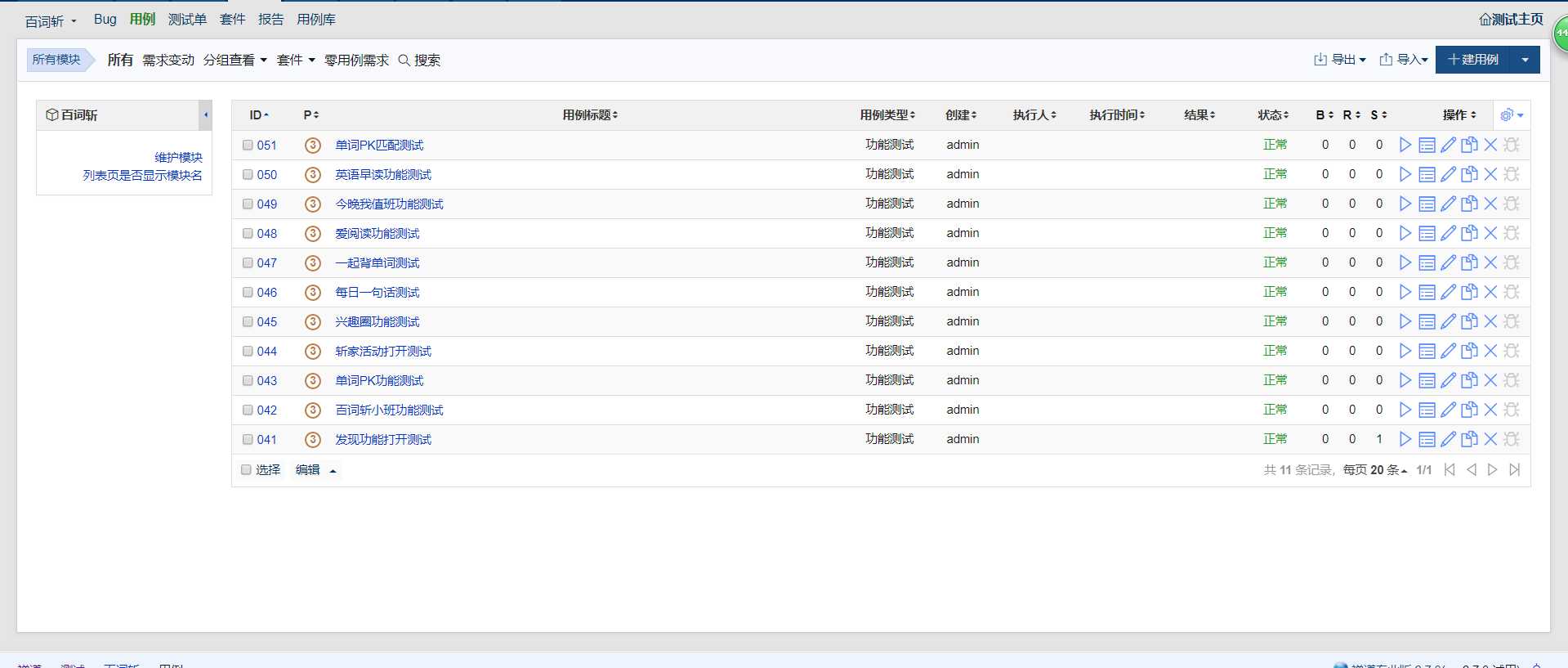Viewport: 1568px width, 668px height.
Task: Delete case 047 一起背单词测试 with X icon
Action: [1490, 262]
